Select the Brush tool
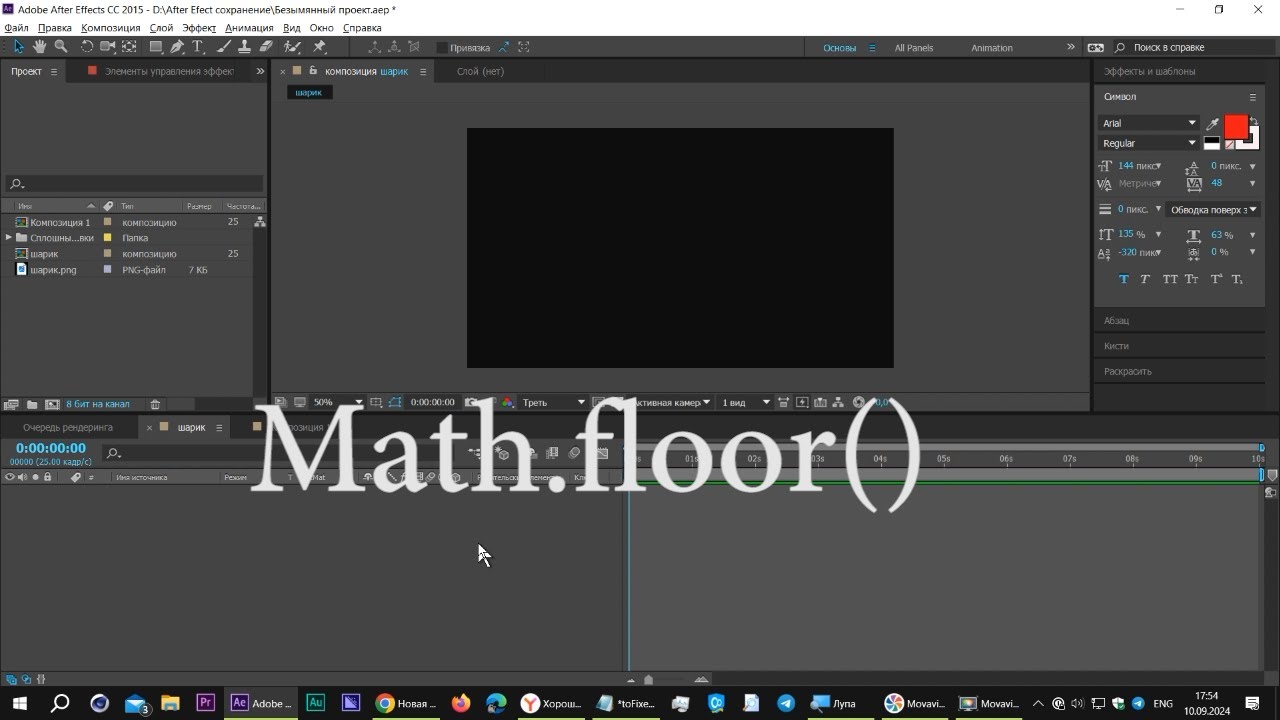Viewport: 1280px width, 720px height. point(224,47)
